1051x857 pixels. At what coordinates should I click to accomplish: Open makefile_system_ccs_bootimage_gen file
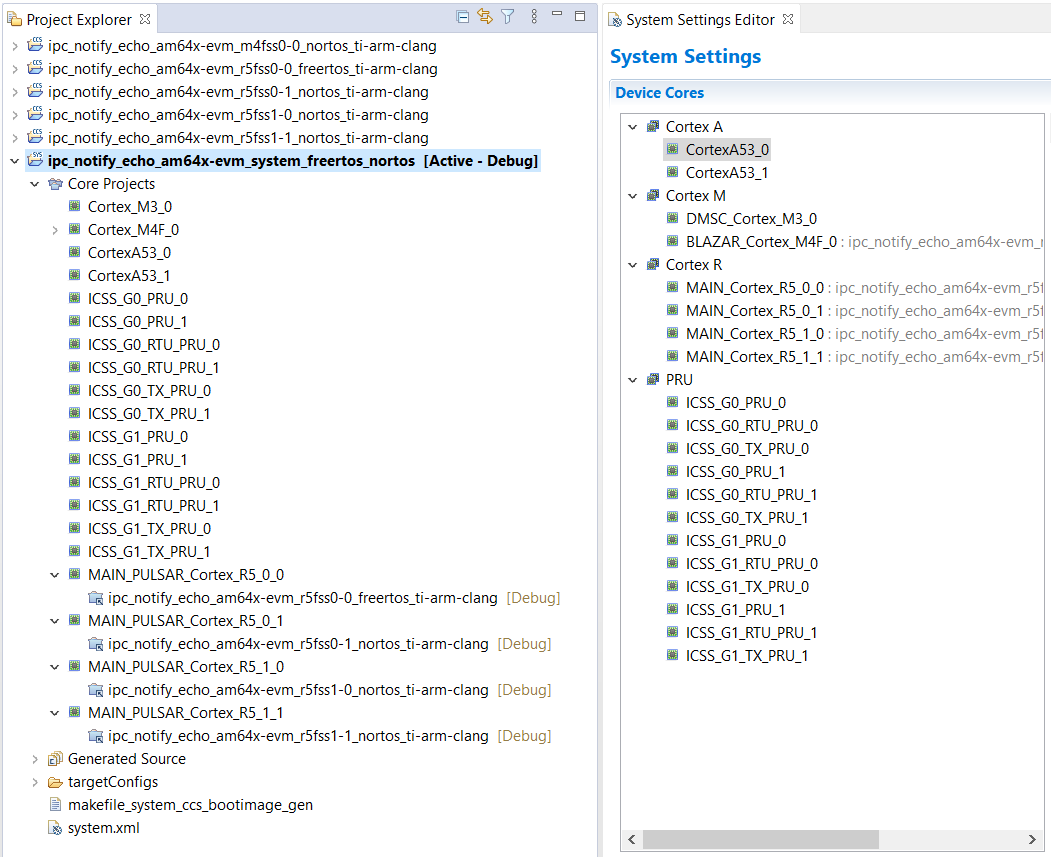coord(190,805)
